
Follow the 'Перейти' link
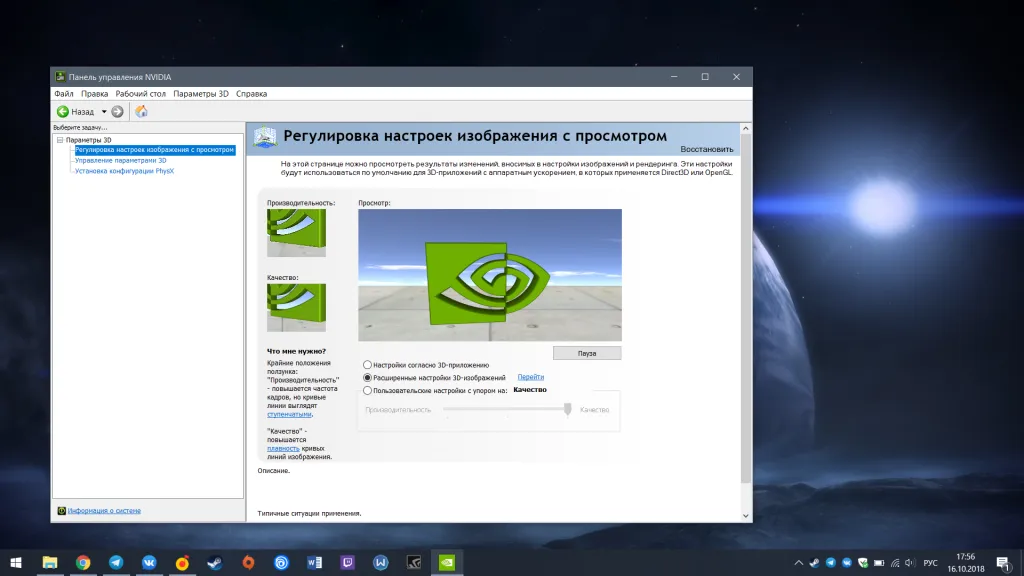click(531, 377)
